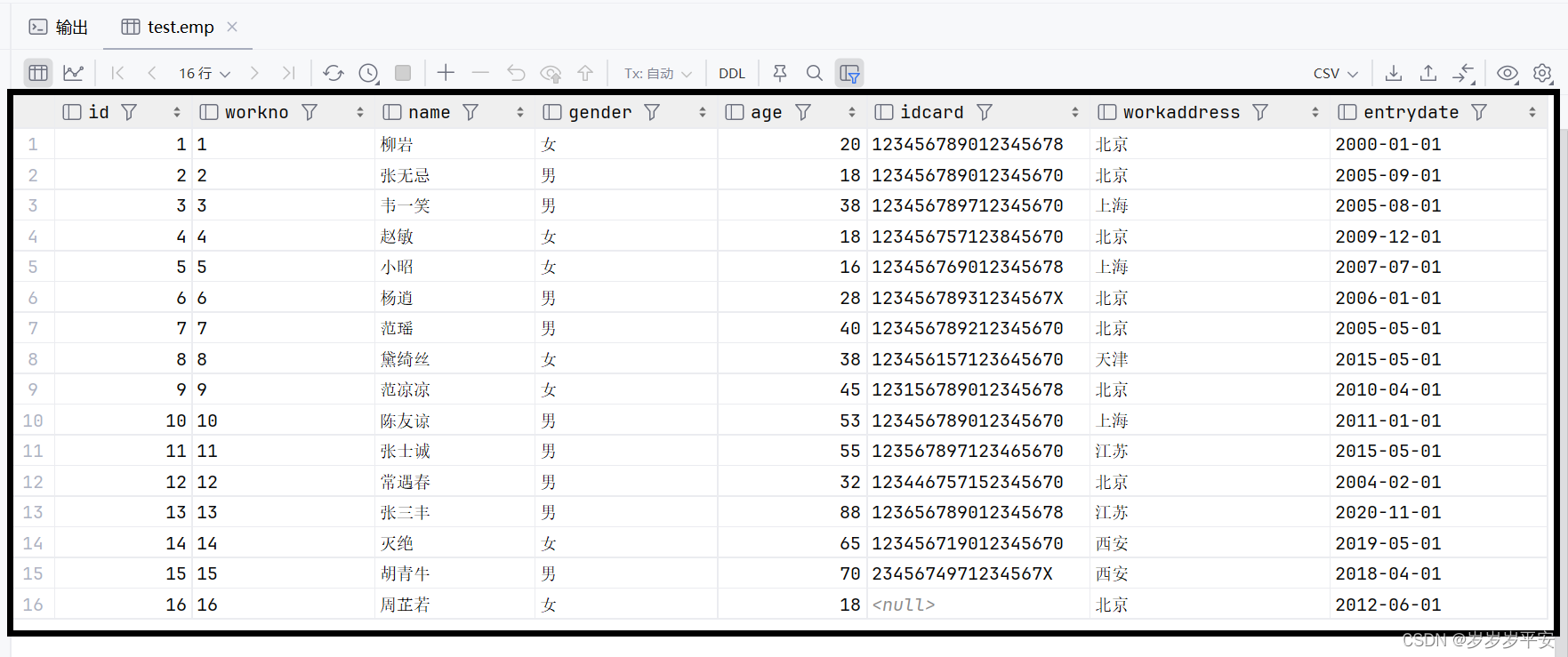
Task: Sort by the entrydate column arrows
Action: (1532, 112)
